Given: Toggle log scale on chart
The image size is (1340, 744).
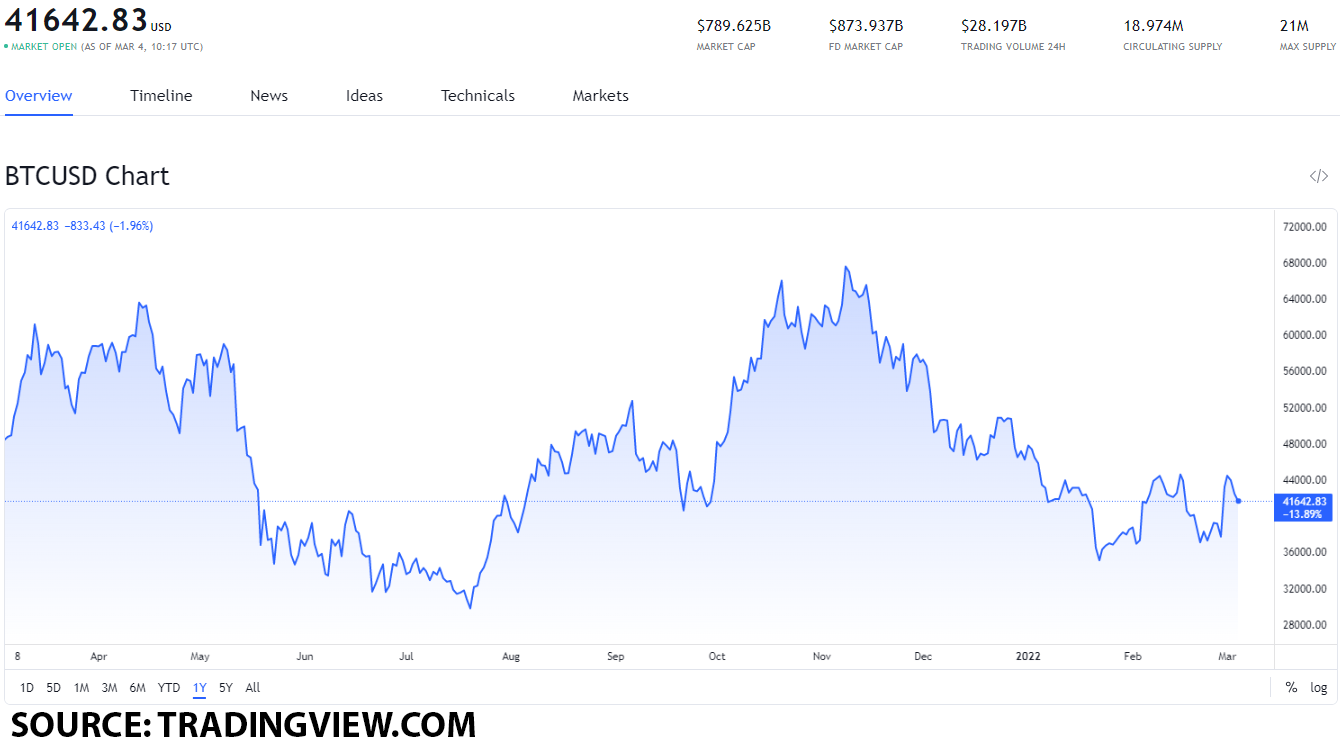Looking at the screenshot, I should [1319, 688].
